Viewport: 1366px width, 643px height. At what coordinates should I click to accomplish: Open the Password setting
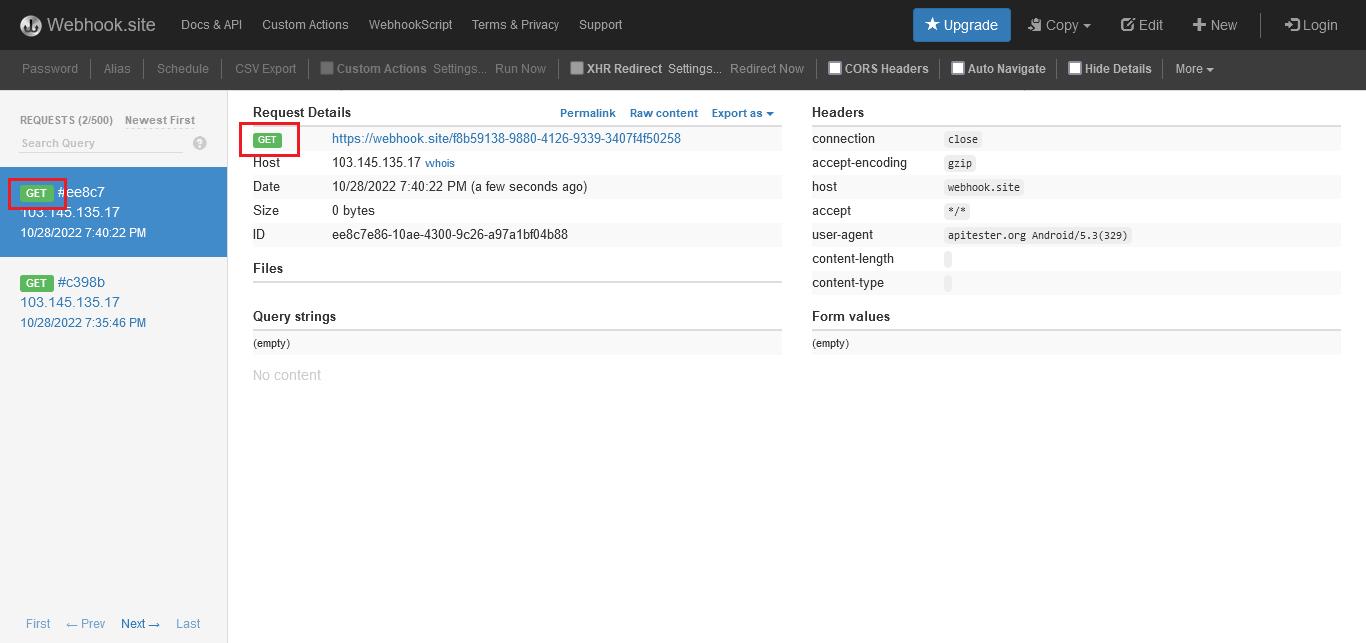point(50,69)
